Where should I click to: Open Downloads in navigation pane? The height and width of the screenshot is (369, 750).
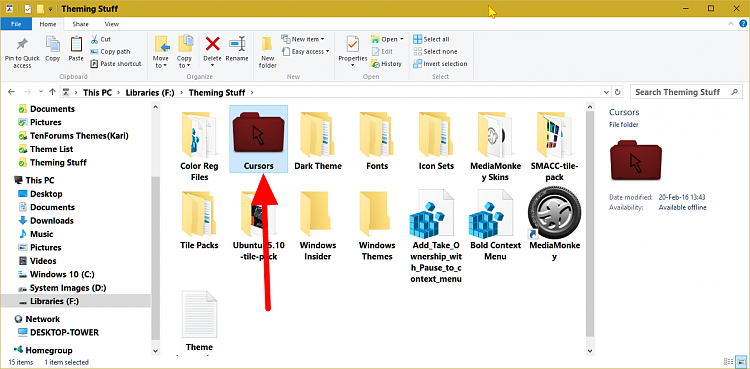coord(52,221)
